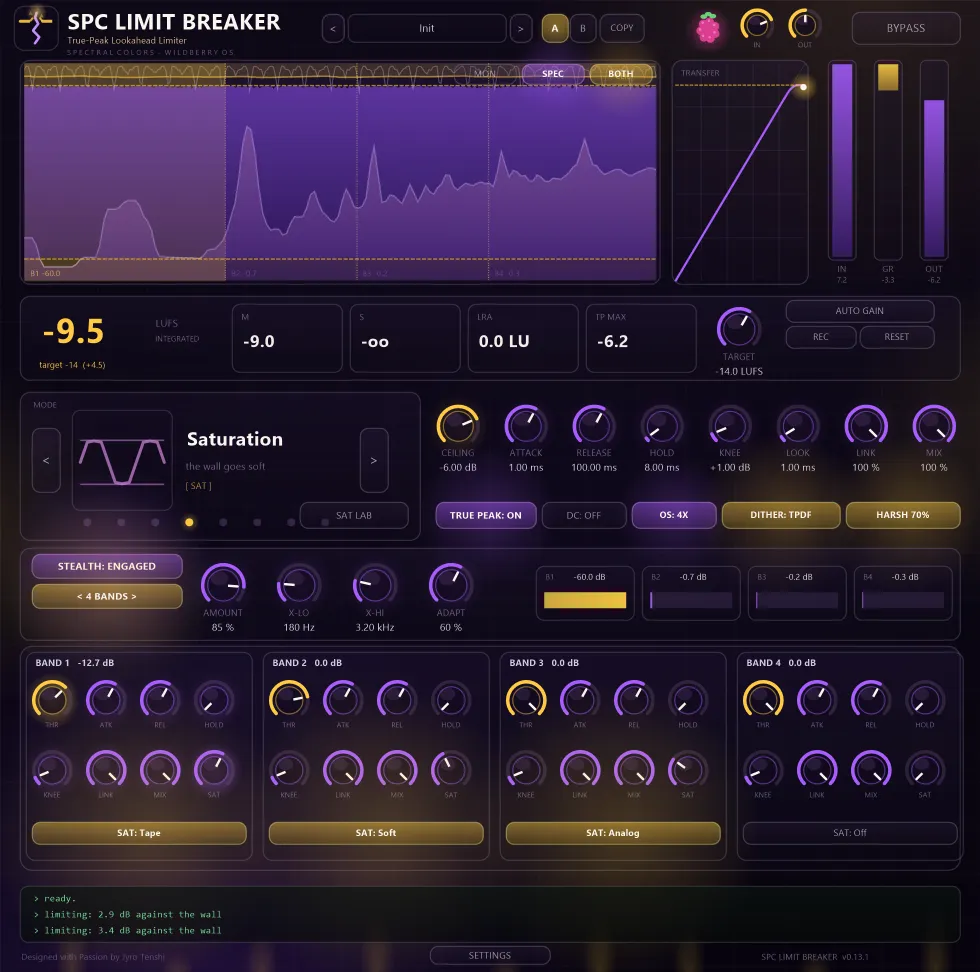Cycle the DITHER: TPDF option

[x=781, y=515]
